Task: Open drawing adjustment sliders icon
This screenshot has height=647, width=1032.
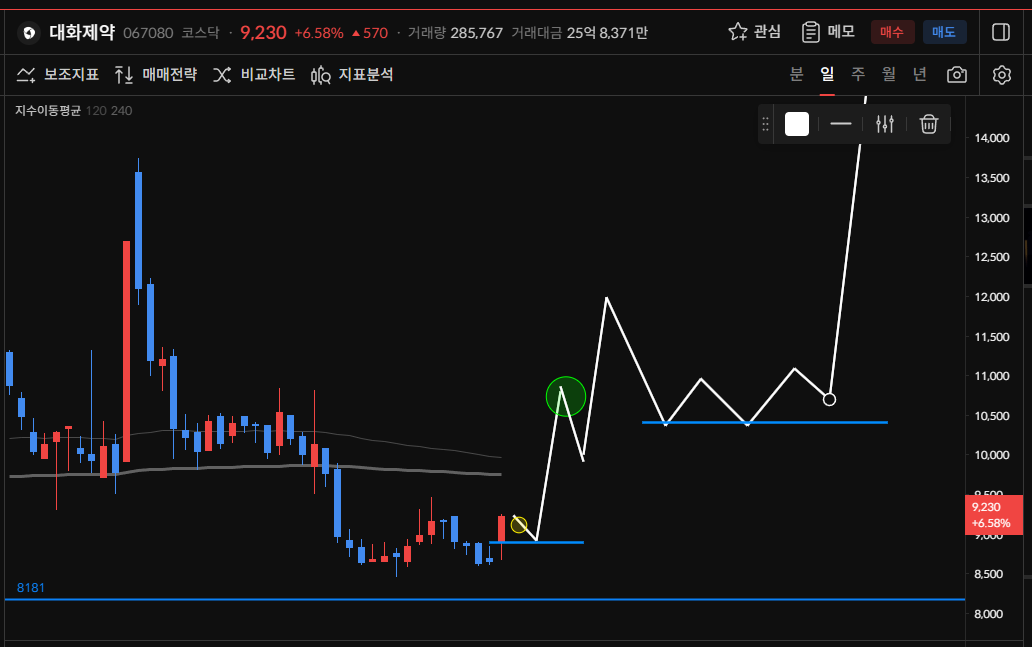Action: (885, 124)
